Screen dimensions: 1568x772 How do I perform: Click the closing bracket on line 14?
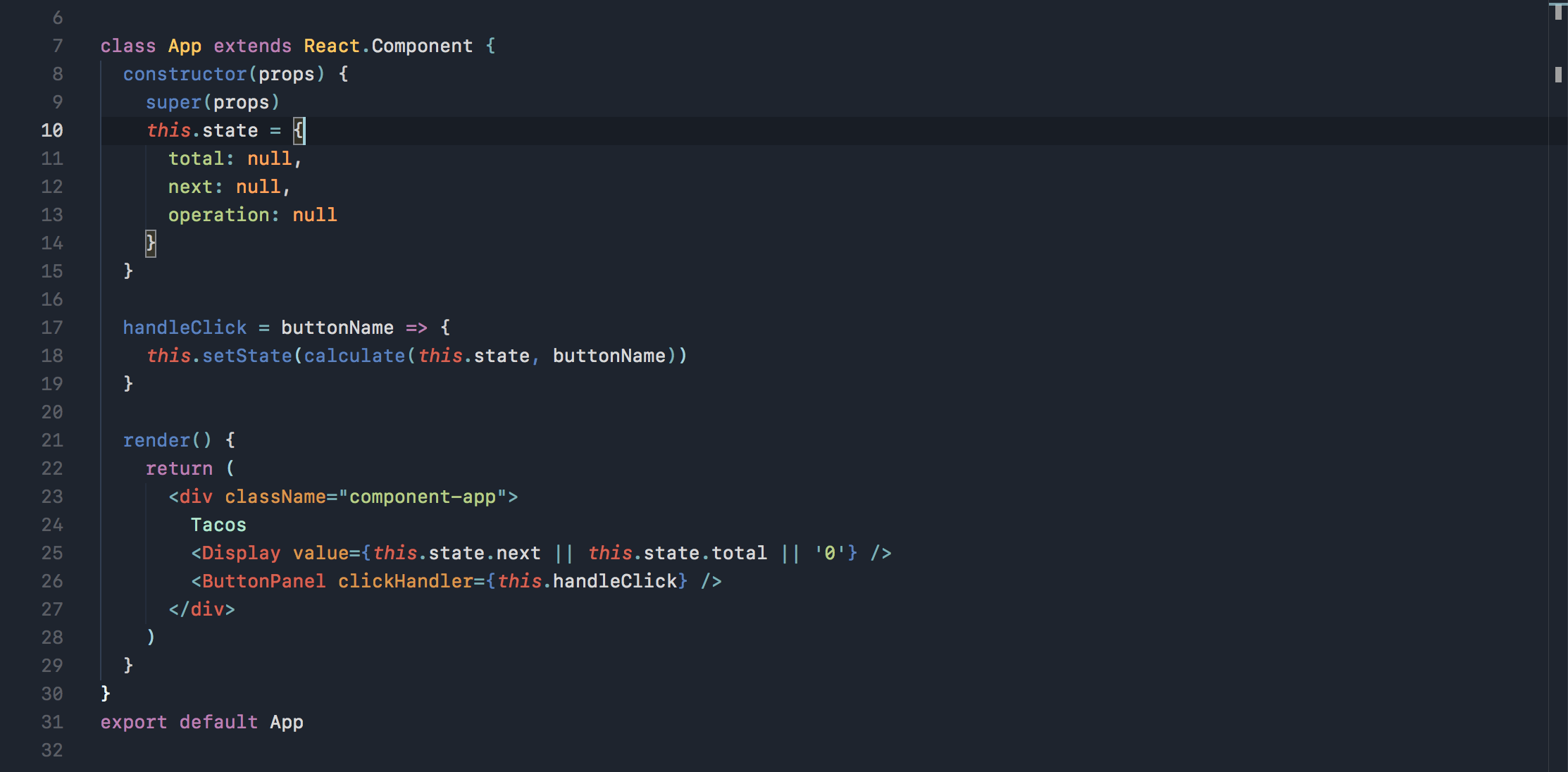150,243
